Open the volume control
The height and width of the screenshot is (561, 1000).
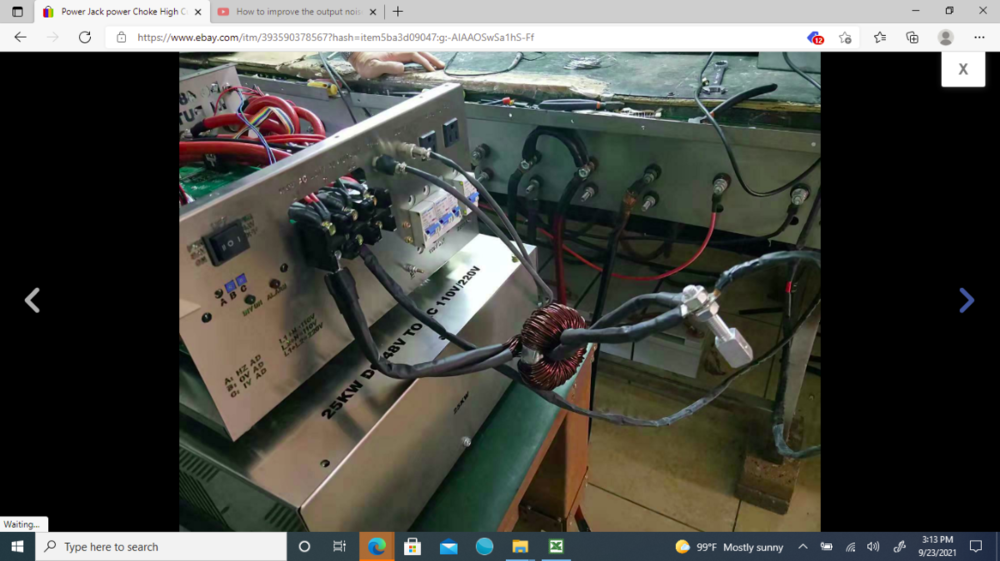pos(874,547)
